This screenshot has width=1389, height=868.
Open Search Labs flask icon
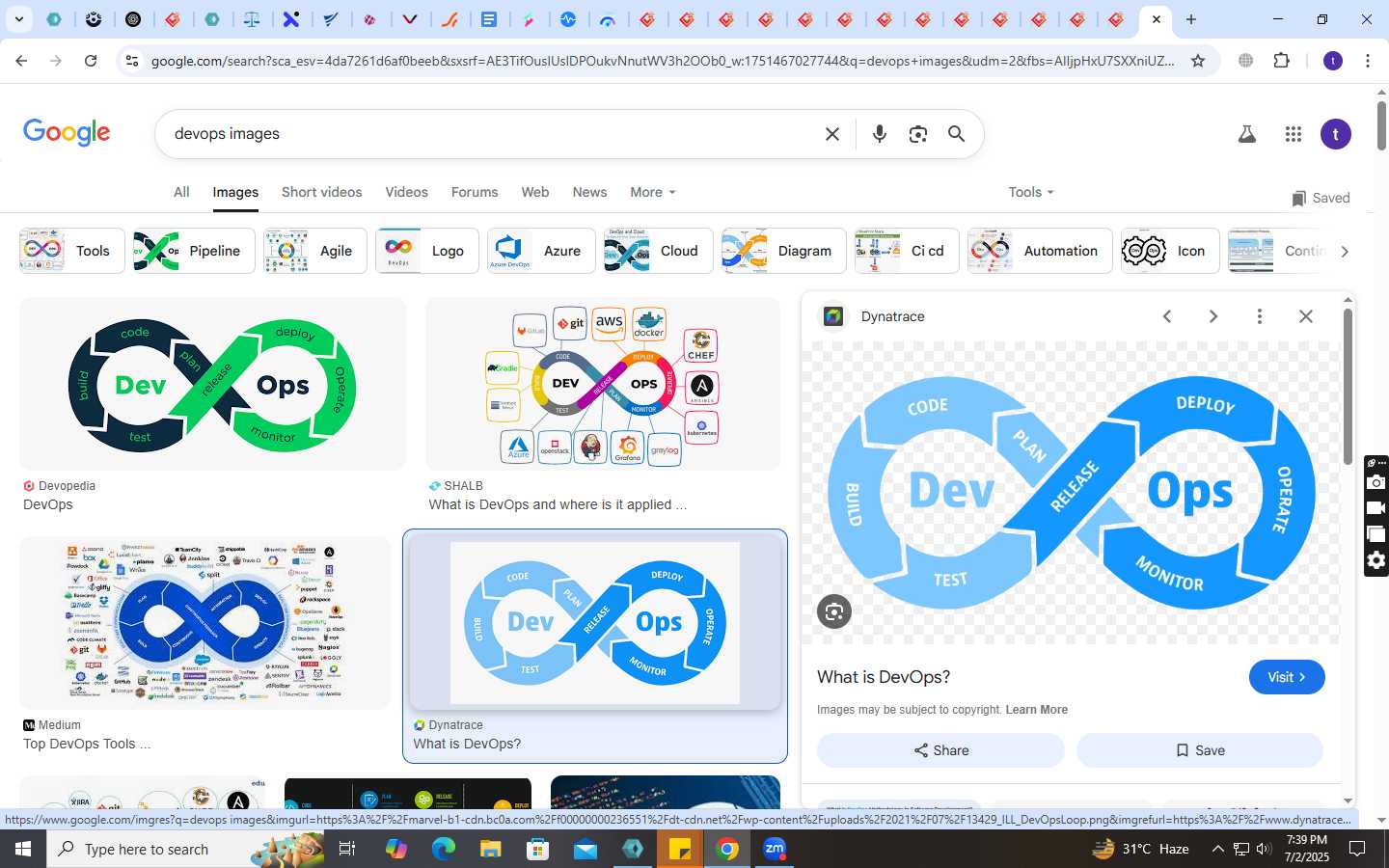(x=1247, y=134)
